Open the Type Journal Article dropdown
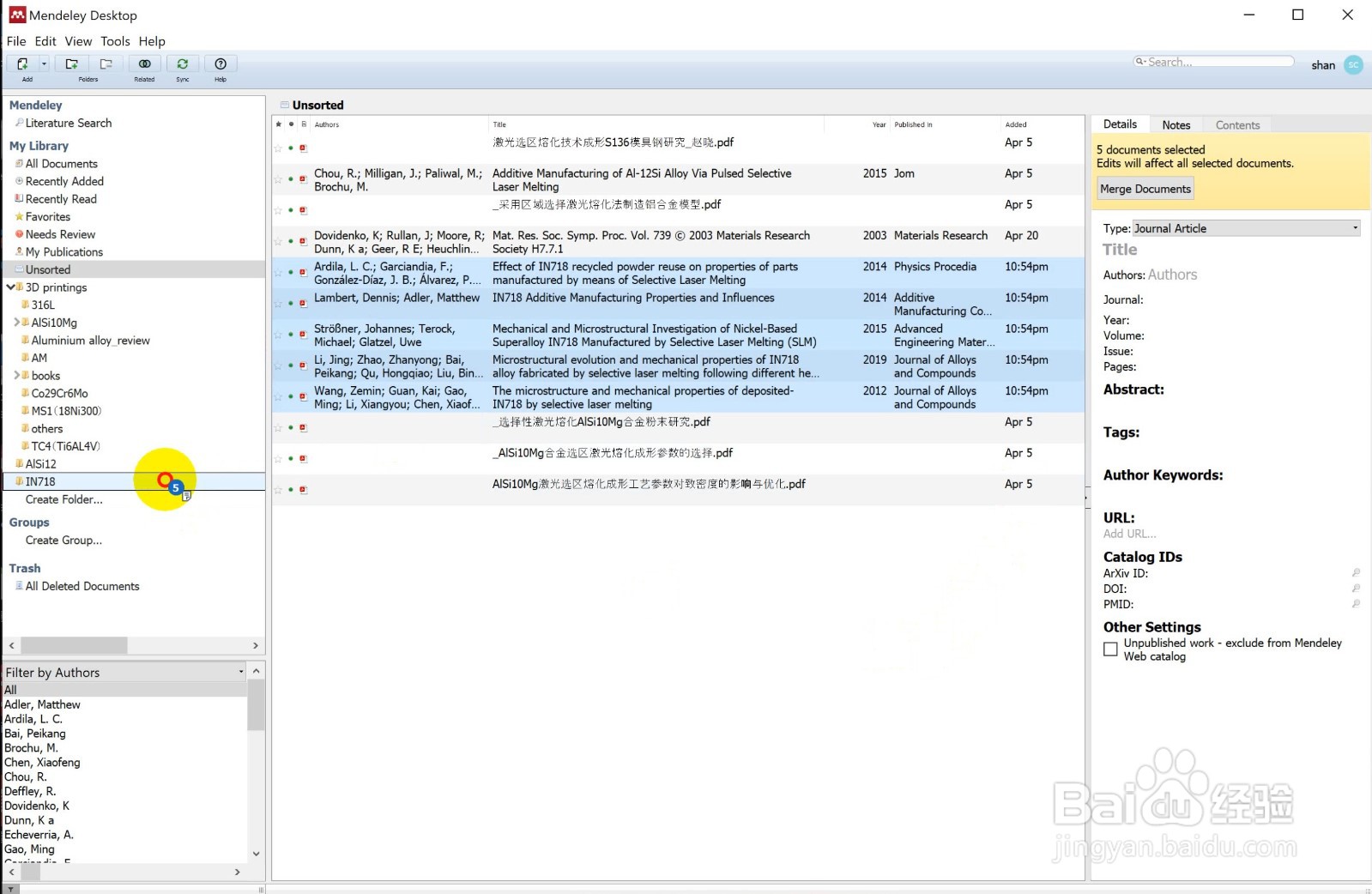1372x894 pixels. tap(1247, 228)
